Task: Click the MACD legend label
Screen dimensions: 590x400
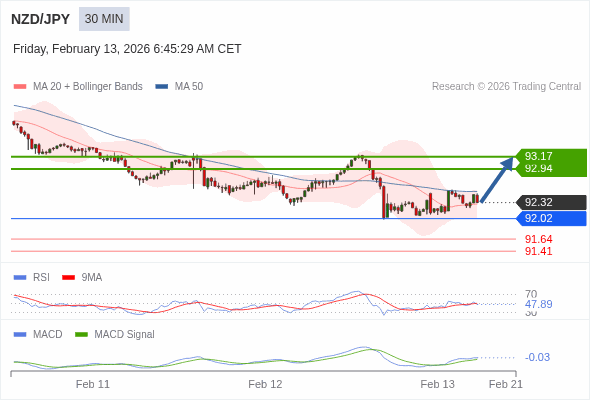Action: pos(48,335)
